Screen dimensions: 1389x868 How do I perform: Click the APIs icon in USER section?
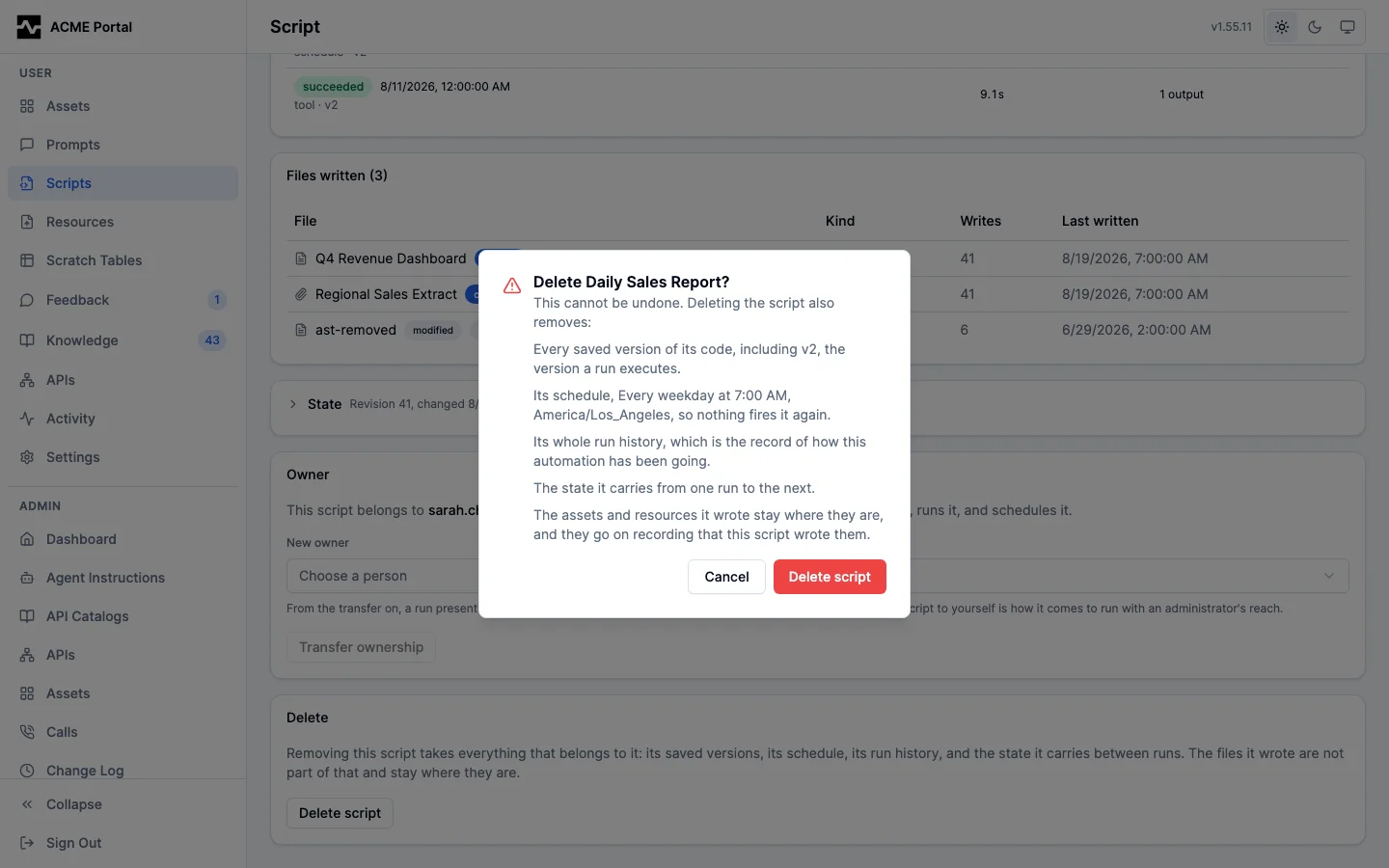coord(27,380)
